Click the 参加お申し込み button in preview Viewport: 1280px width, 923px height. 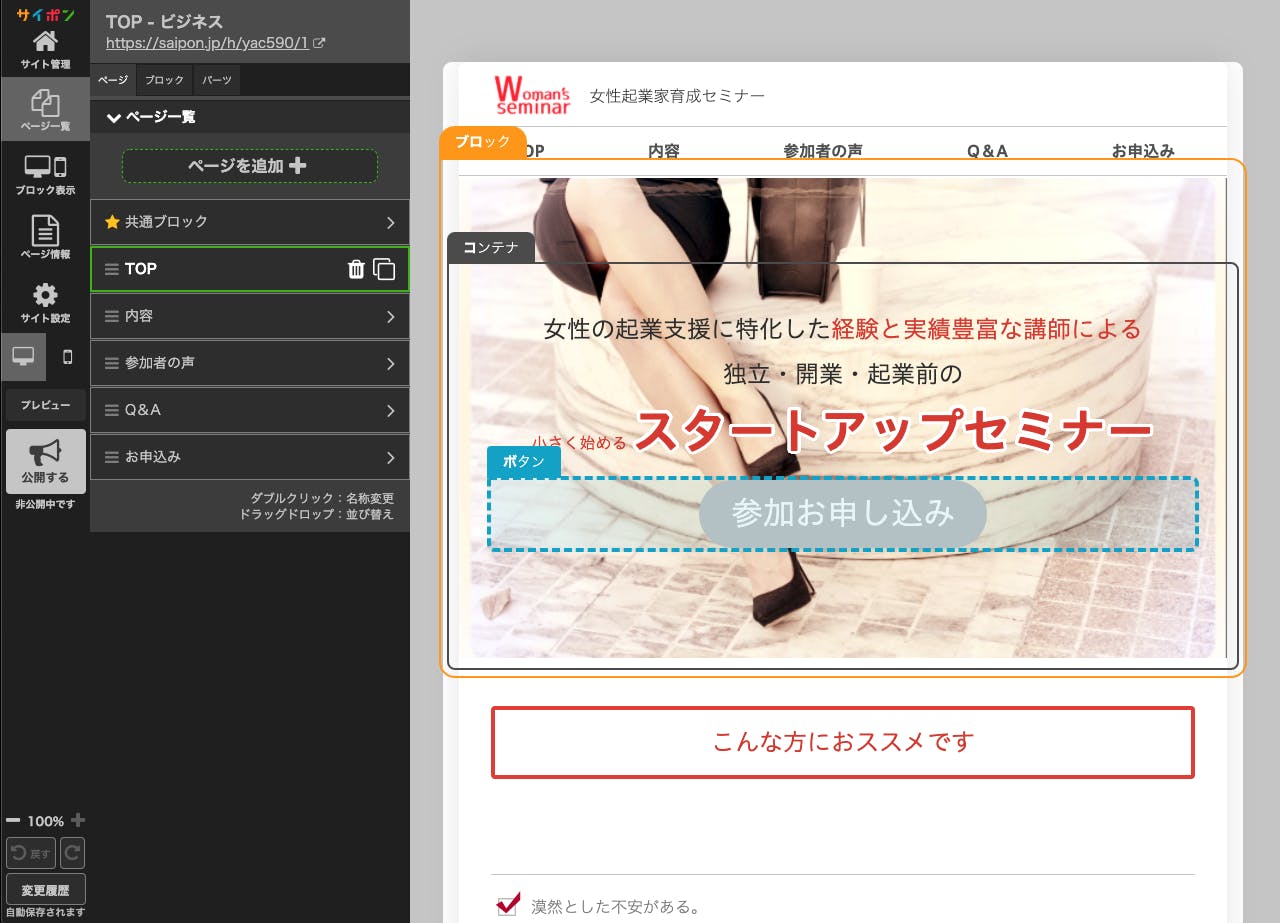tap(842, 514)
